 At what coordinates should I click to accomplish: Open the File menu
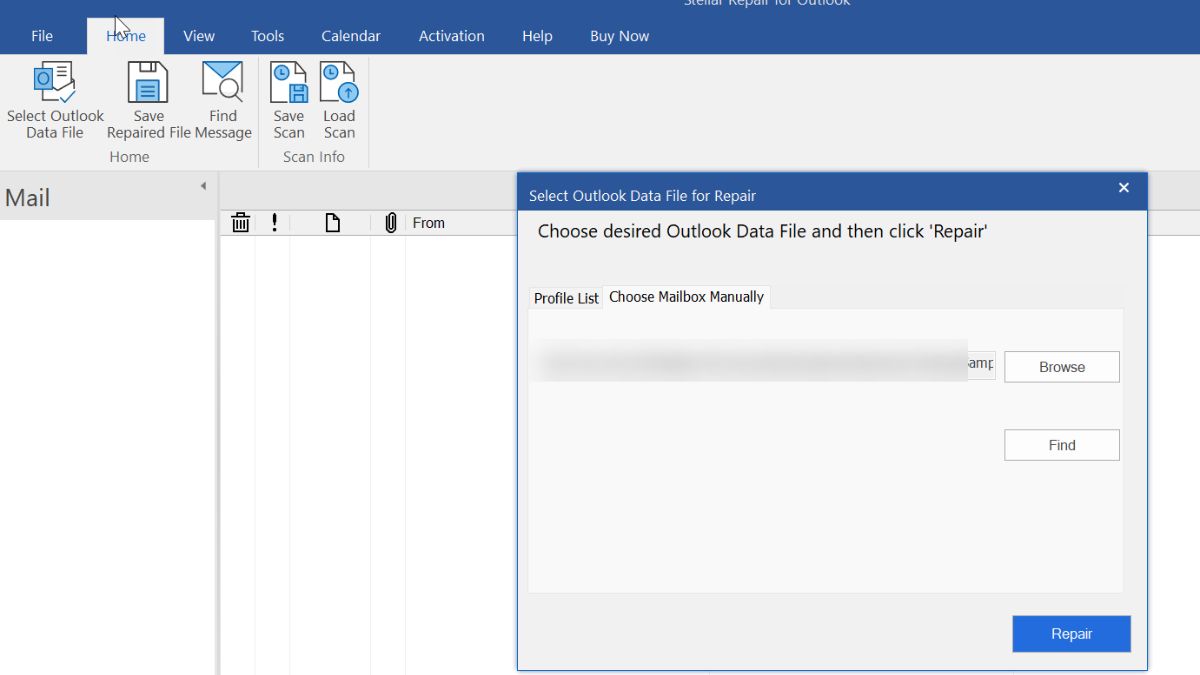[x=42, y=36]
